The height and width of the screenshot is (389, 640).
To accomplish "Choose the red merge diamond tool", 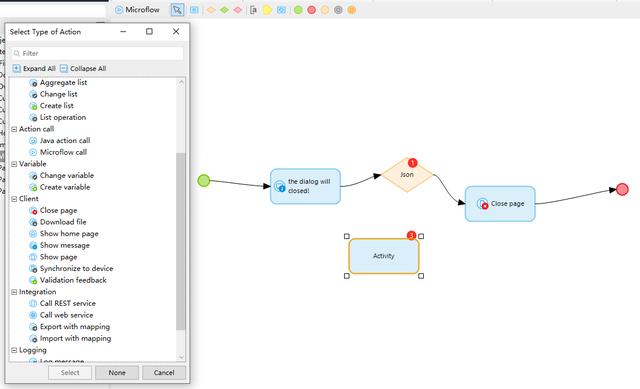I will coord(238,10).
